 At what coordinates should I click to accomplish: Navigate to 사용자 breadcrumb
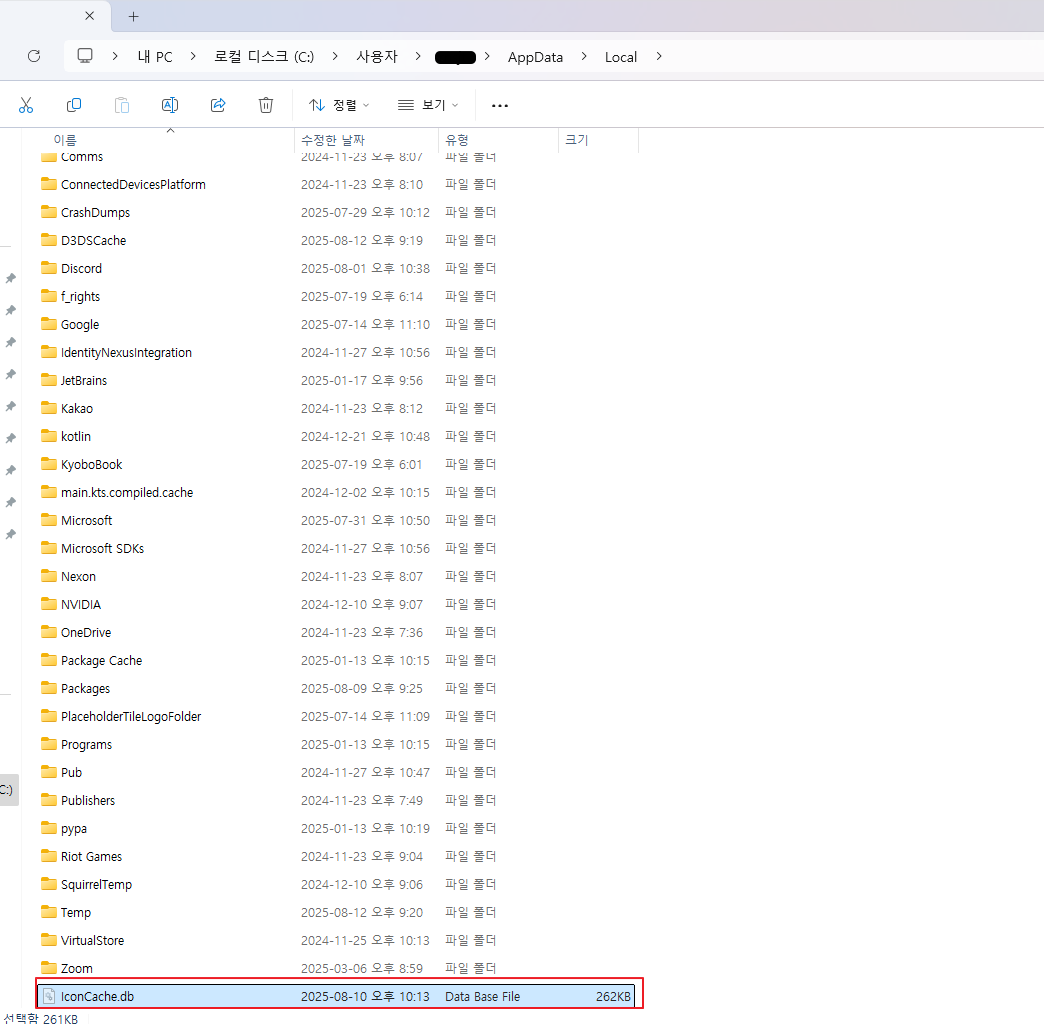pos(377,57)
